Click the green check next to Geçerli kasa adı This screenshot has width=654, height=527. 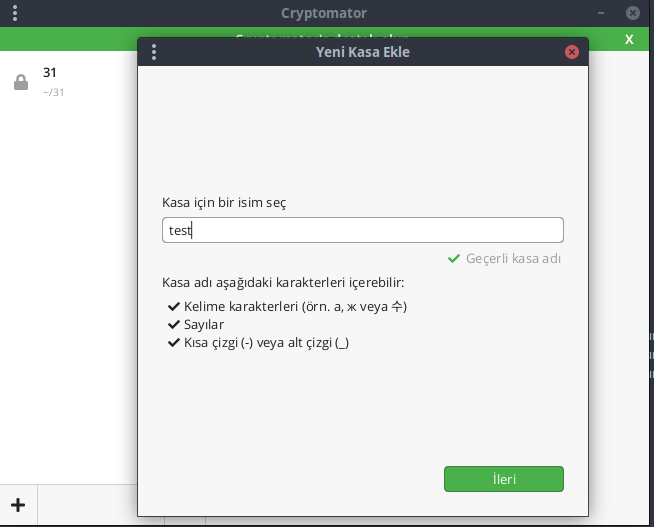click(454, 258)
